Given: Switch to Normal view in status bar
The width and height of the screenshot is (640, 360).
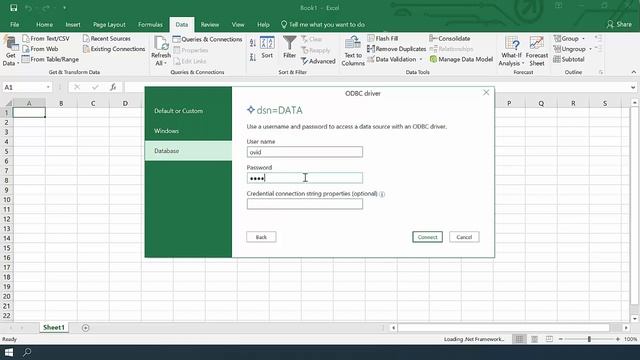Looking at the screenshot, I should pyautogui.click(x=519, y=339).
